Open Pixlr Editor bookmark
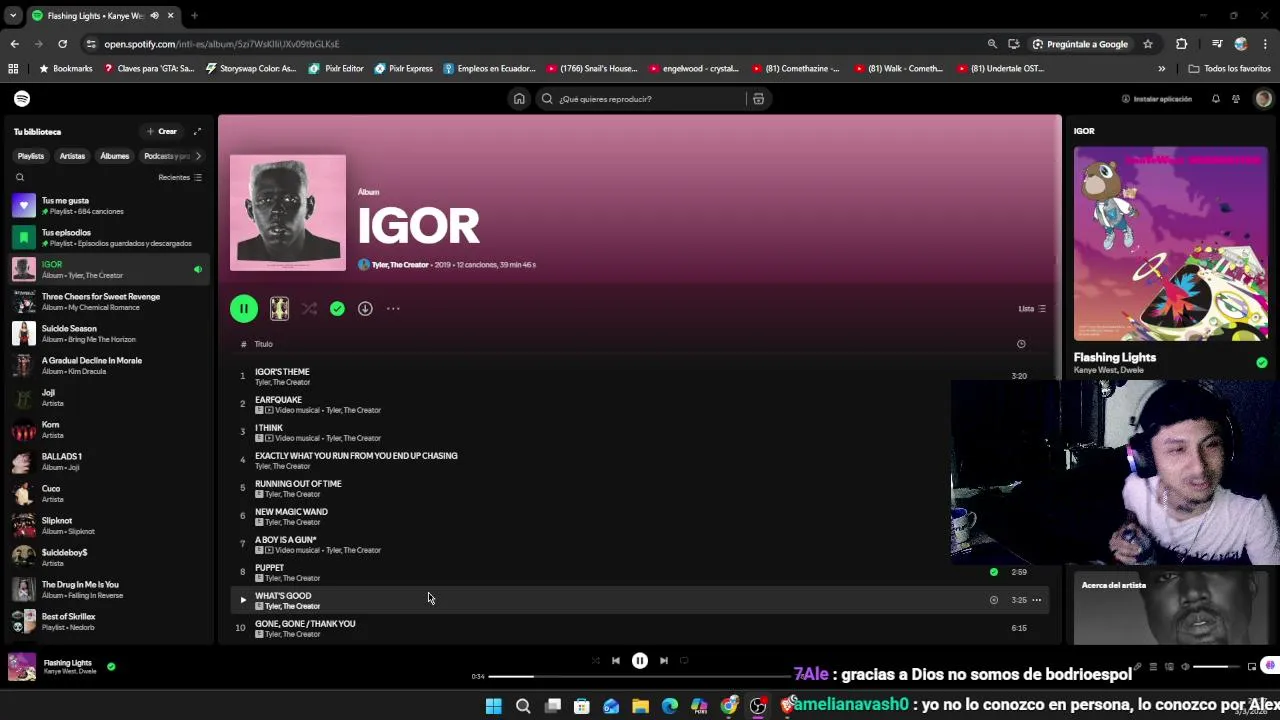This screenshot has width=1280, height=720. (x=336, y=69)
